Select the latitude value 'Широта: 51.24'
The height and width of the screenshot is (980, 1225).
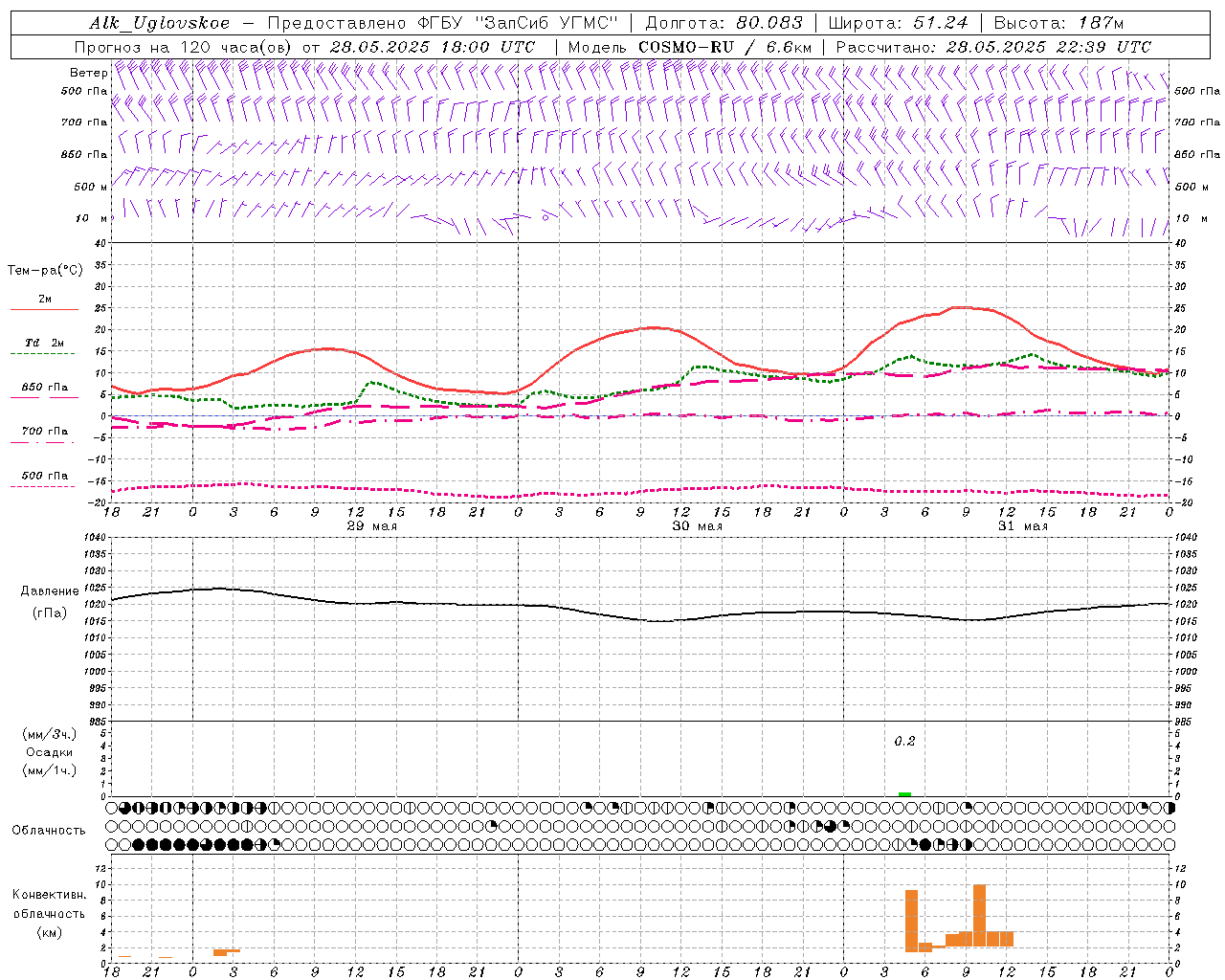coord(898,23)
